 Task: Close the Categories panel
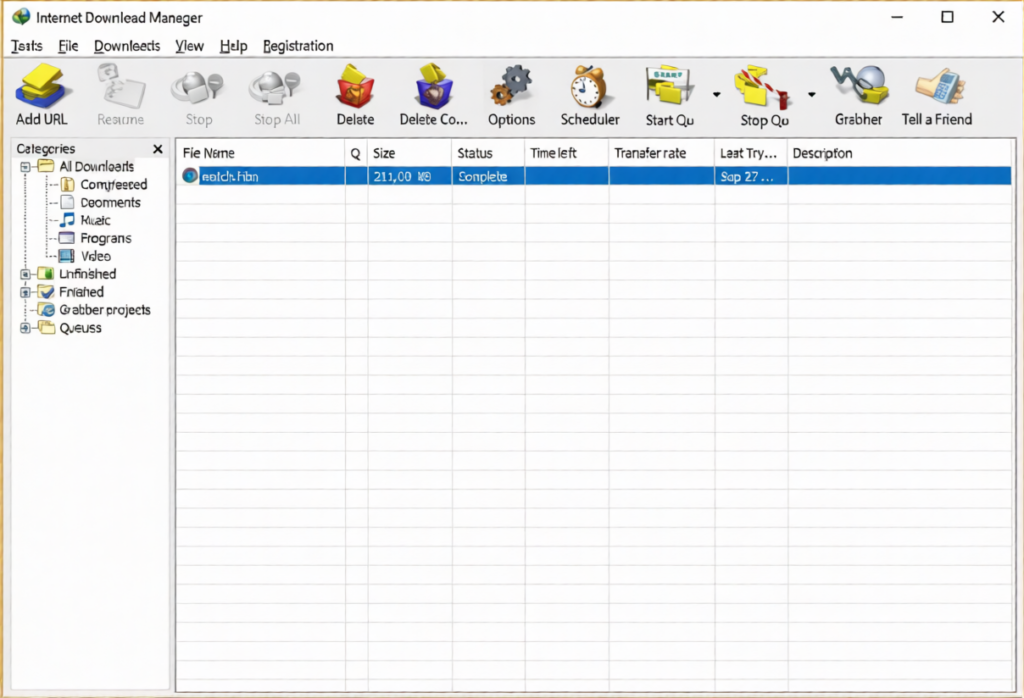tap(157, 148)
